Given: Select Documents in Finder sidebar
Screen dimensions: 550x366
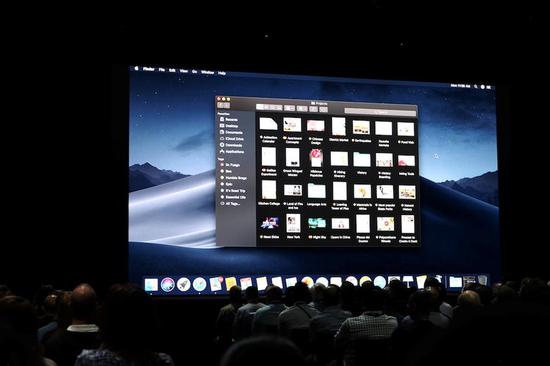Looking at the screenshot, I should pyautogui.click(x=231, y=132).
